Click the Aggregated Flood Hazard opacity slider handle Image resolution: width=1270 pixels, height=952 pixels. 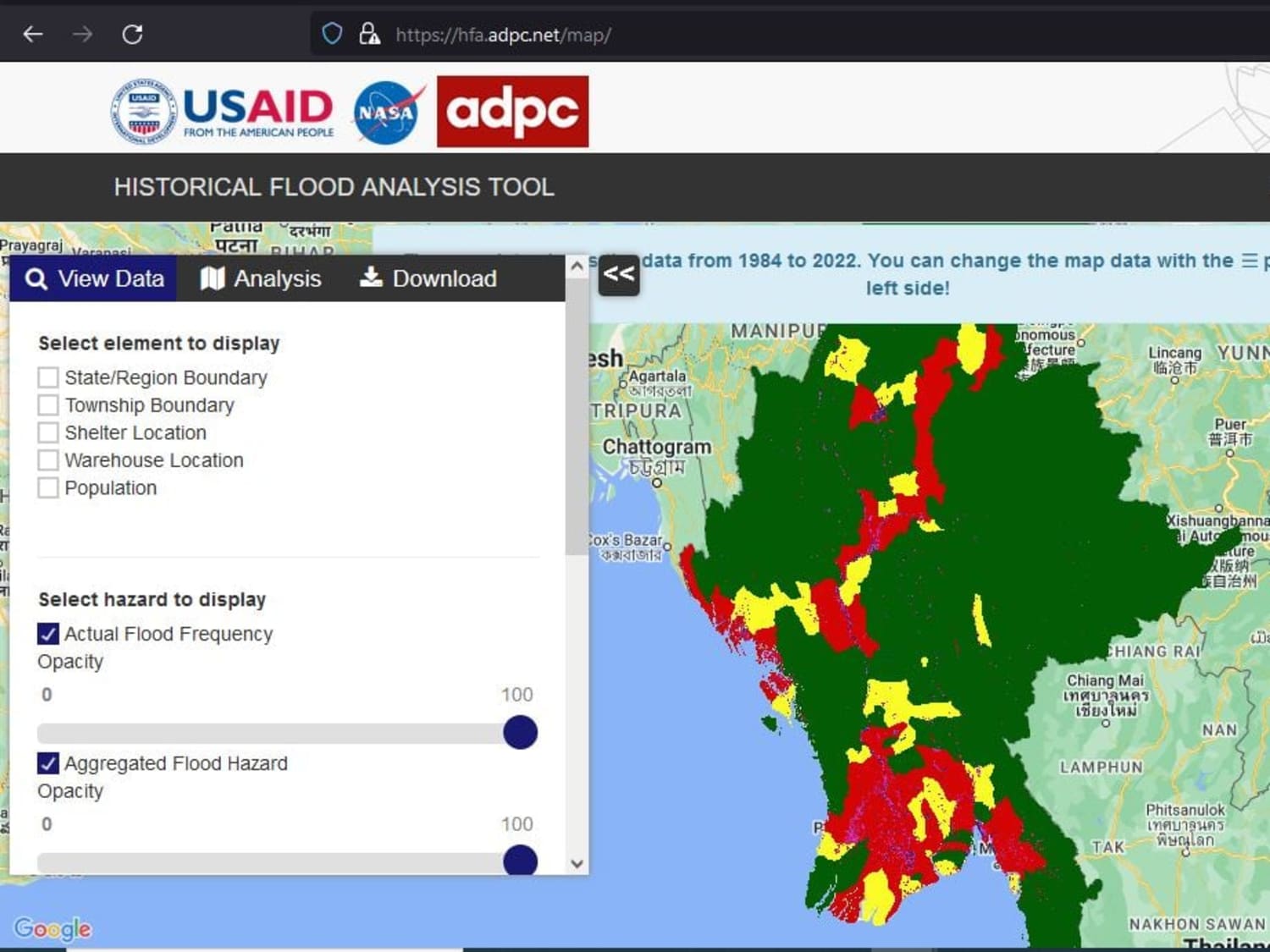[x=520, y=860]
